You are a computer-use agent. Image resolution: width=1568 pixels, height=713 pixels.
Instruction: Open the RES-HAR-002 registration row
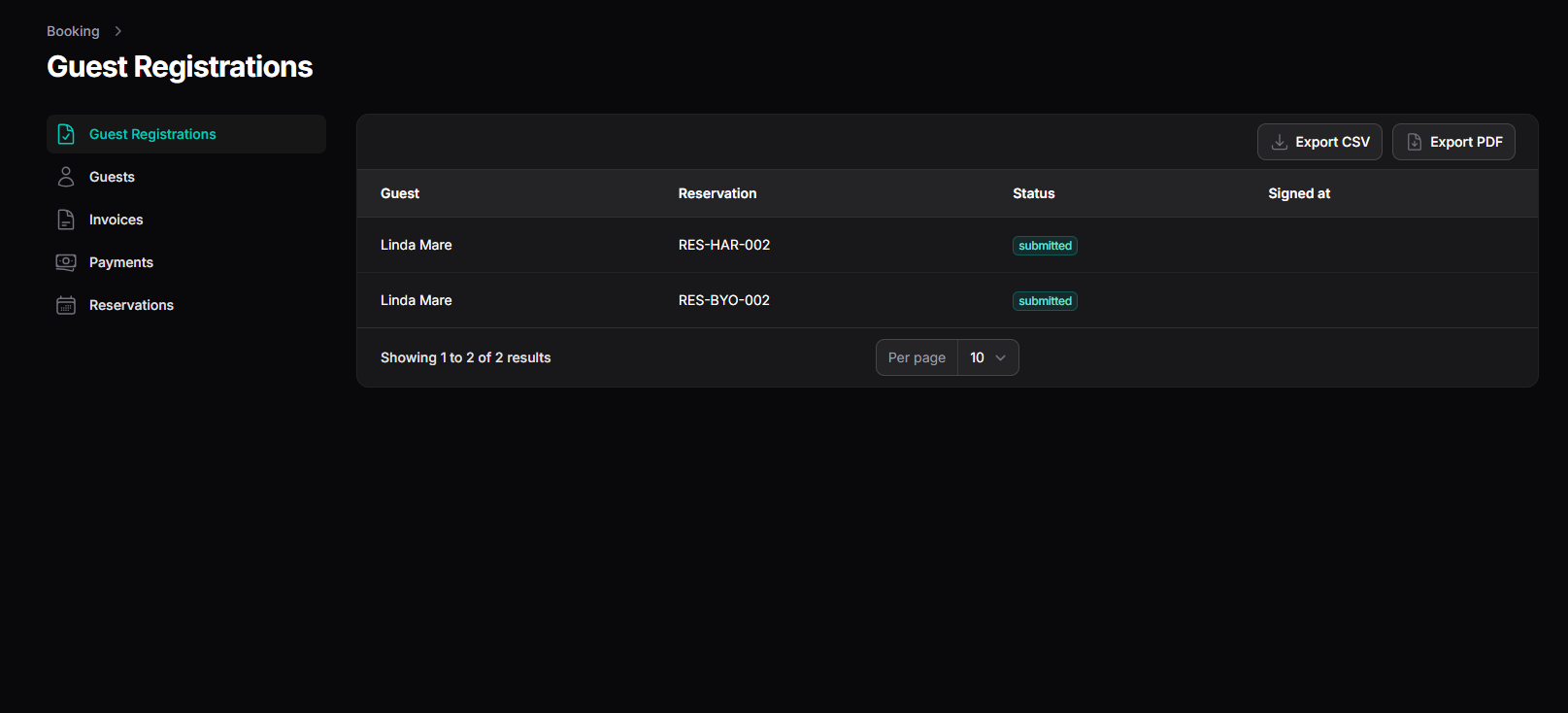948,245
